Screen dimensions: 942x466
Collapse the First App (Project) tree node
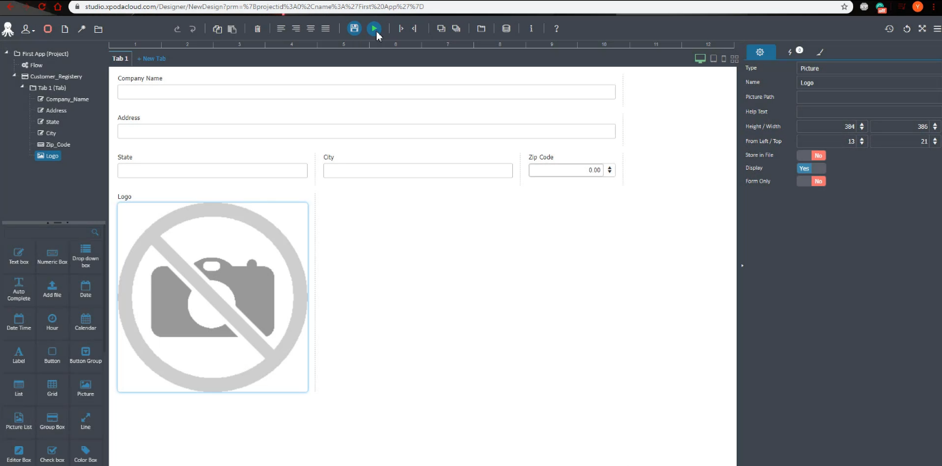[7, 53]
